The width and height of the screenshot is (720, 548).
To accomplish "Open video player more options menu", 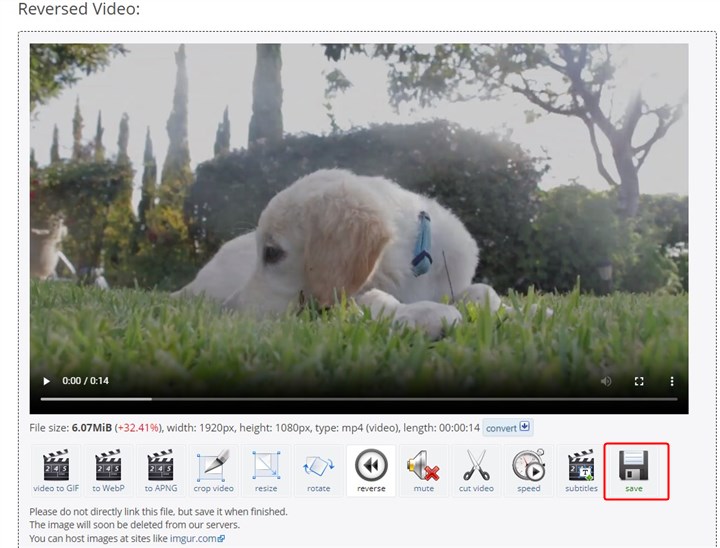I will [672, 381].
